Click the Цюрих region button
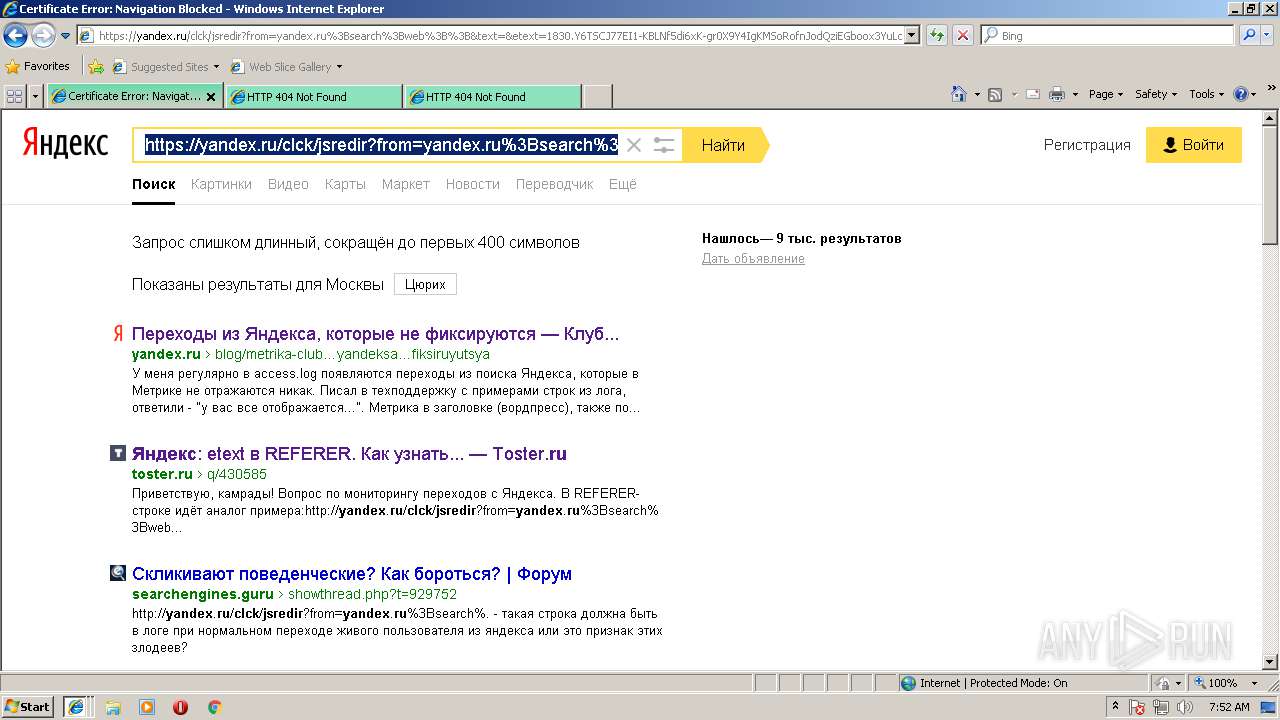 click(425, 284)
